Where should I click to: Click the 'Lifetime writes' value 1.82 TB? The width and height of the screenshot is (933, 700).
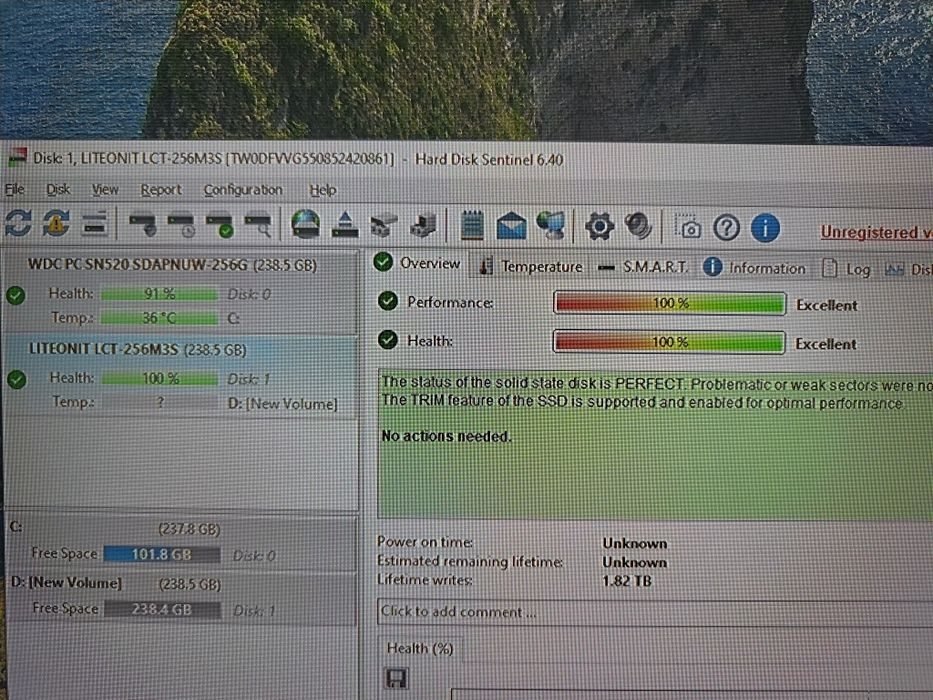coord(627,581)
